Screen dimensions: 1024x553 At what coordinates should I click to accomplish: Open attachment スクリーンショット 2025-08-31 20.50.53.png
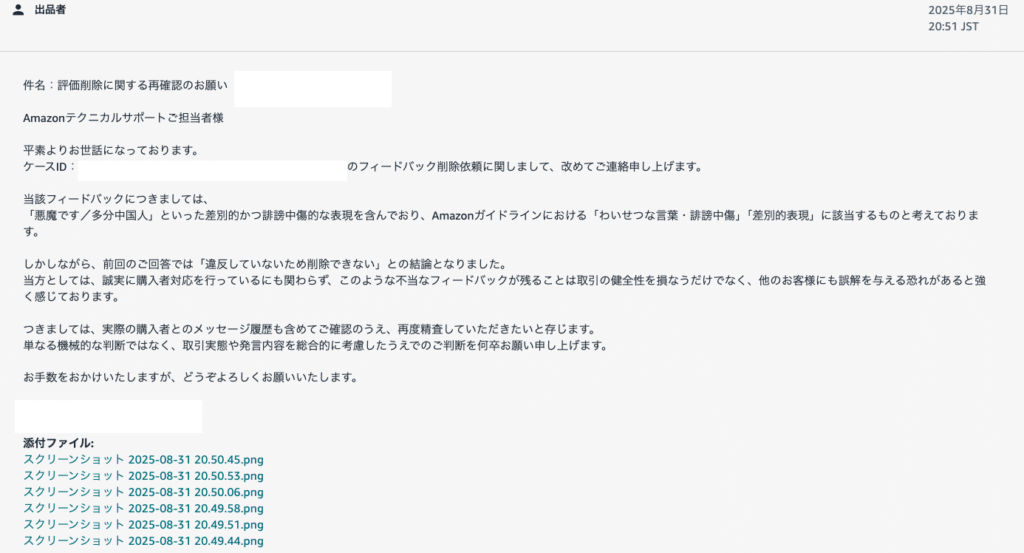pos(144,476)
